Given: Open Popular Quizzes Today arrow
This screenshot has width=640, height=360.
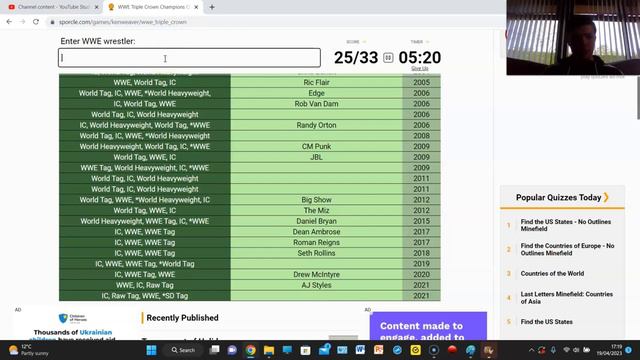Looking at the screenshot, I should click(606, 198).
